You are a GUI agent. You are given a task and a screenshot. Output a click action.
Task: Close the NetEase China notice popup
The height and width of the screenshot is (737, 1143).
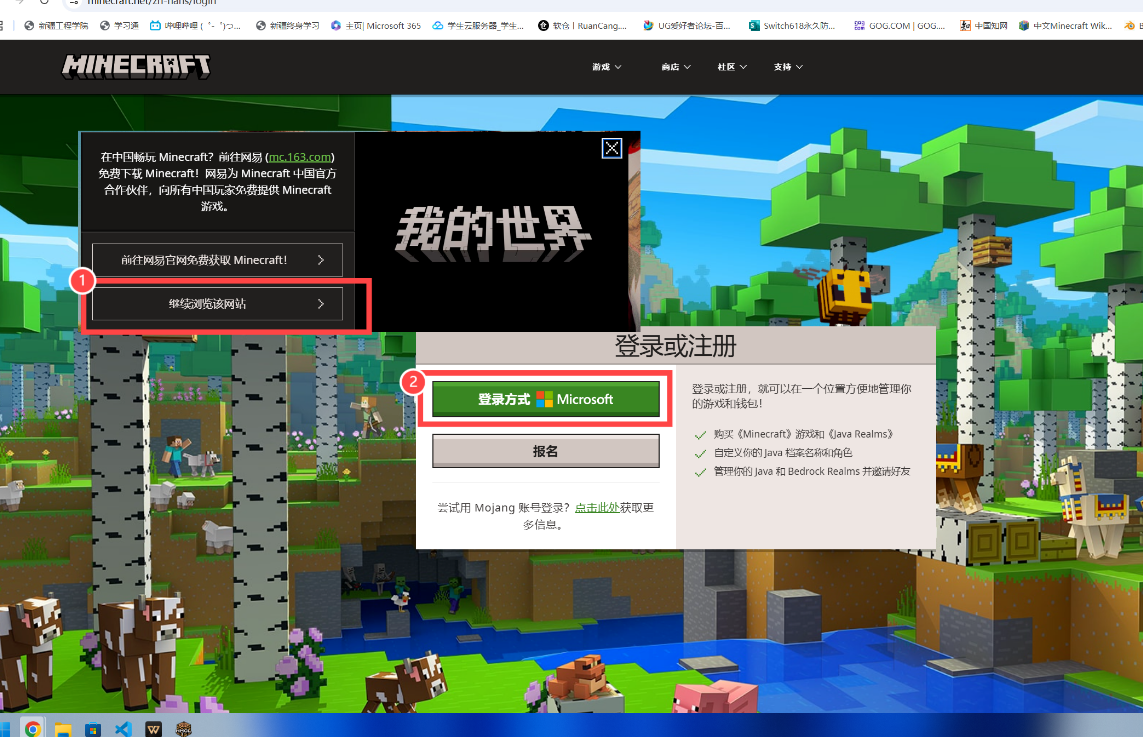pyautogui.click(x=612, y=148)
